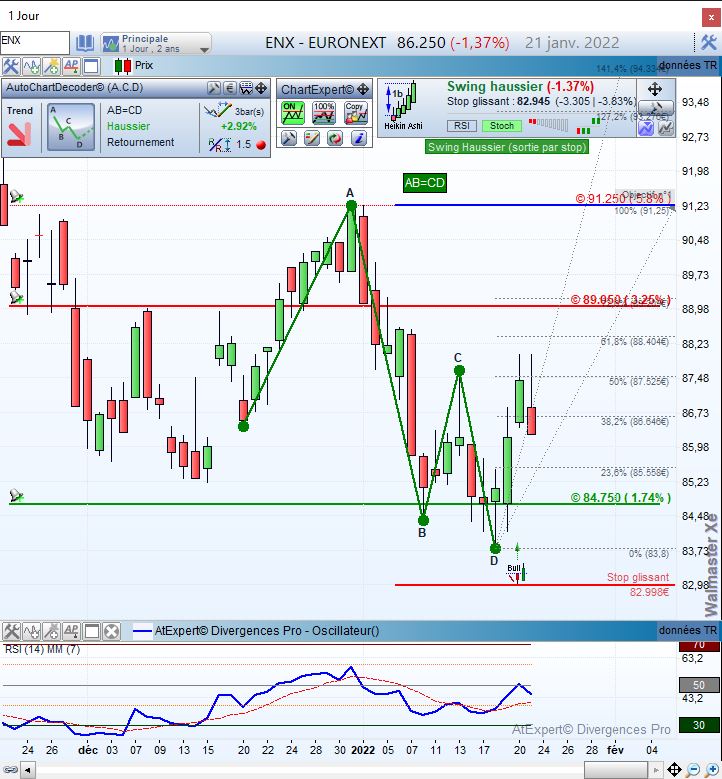
Task: Click the move cross icon at bottom right
Action: tap(674, 770)
